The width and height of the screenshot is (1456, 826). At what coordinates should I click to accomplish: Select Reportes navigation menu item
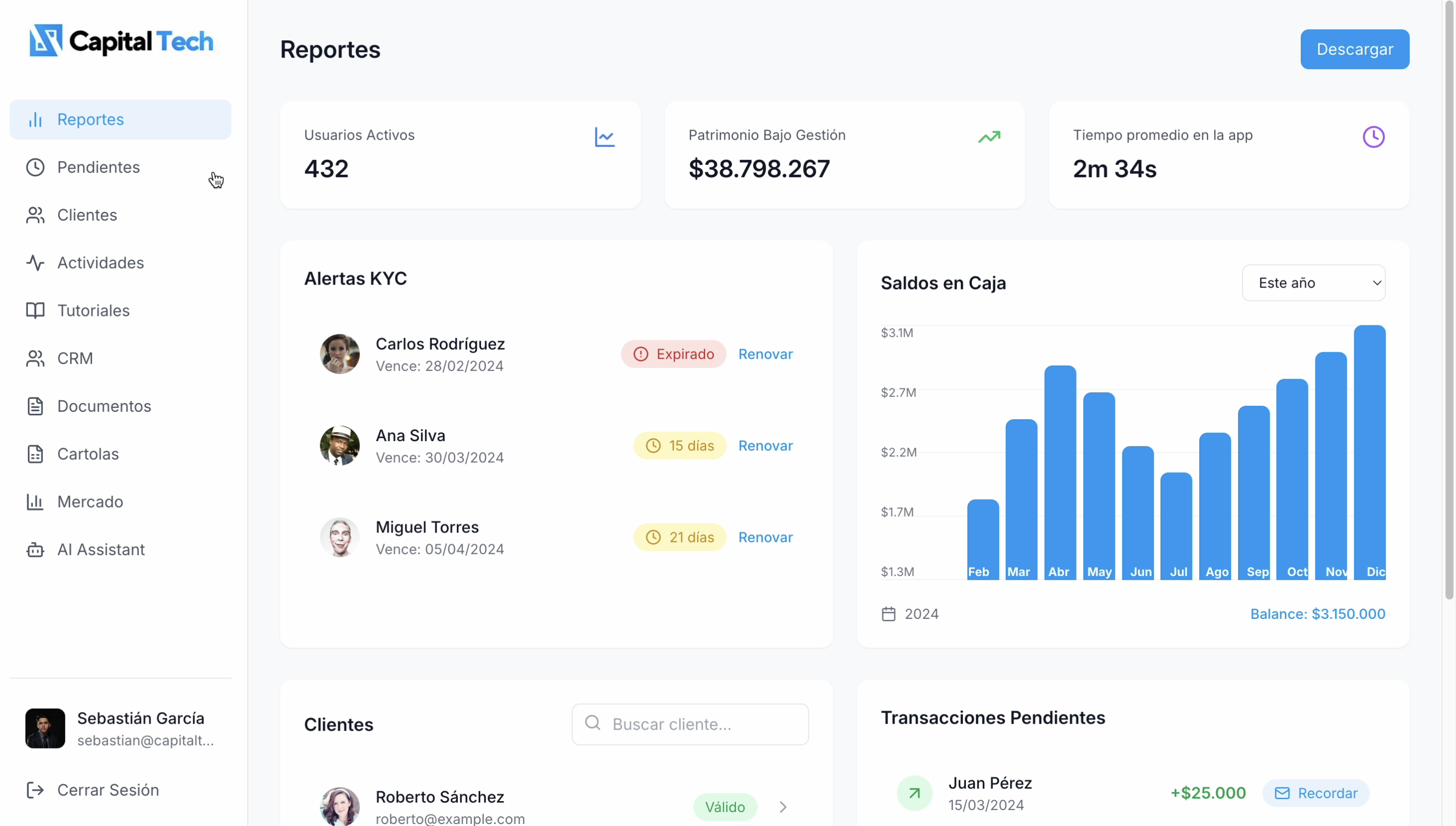coord(120,119)
